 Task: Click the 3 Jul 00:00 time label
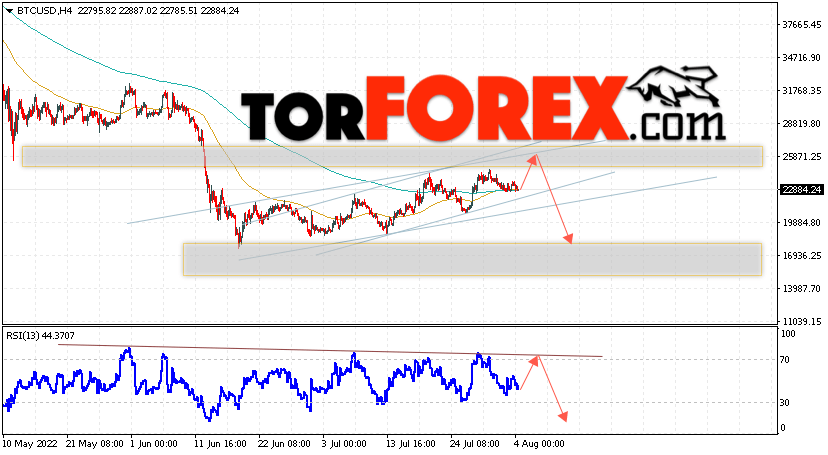click(x=344, y=443)
